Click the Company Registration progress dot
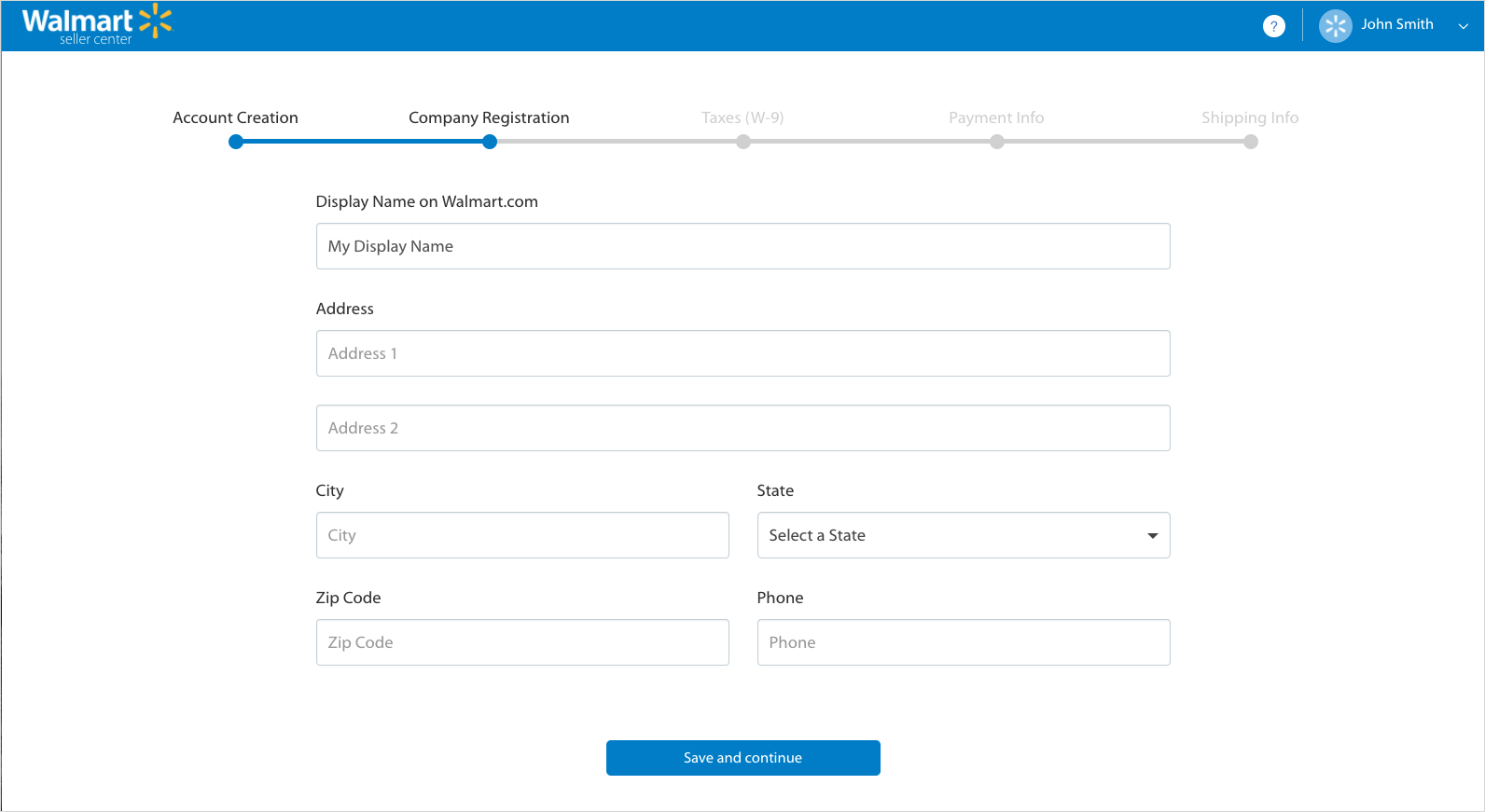 [x=490, y=142]
